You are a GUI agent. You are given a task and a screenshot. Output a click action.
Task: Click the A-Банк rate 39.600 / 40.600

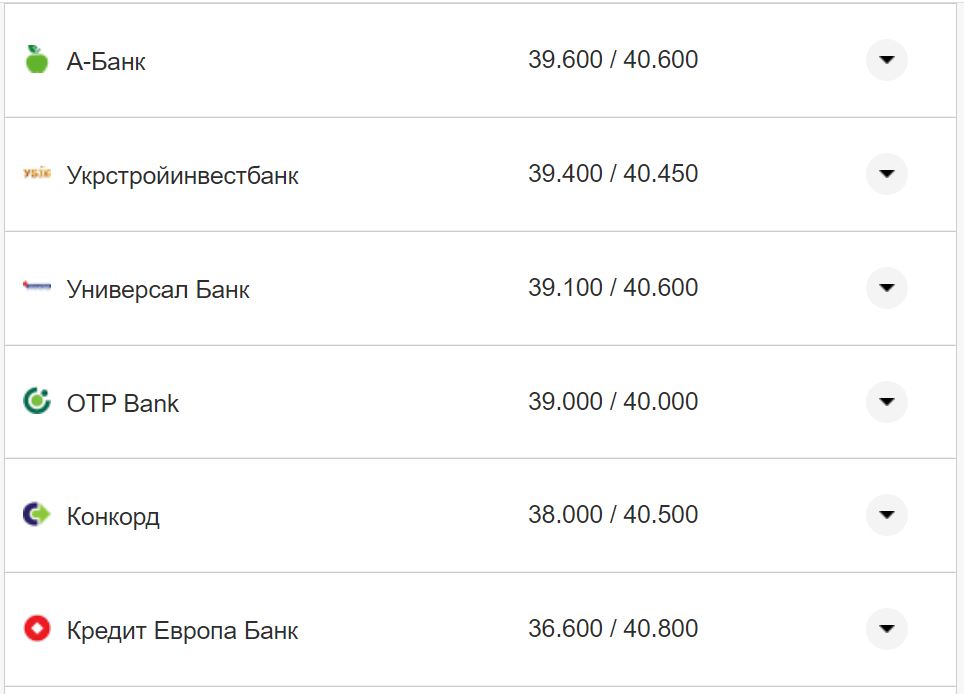pyautogui.click(x=613, y=60)
